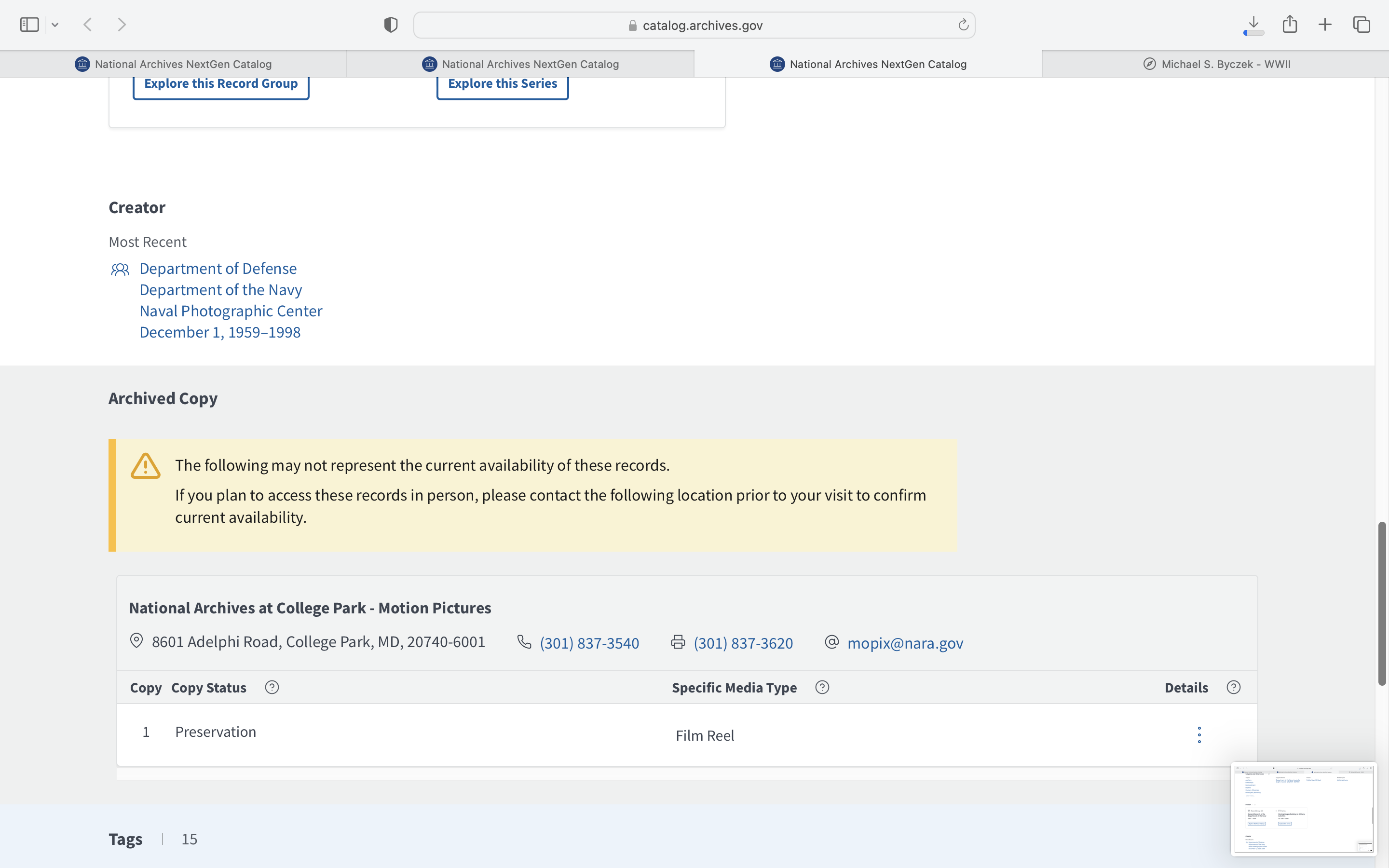
Task: Click the Copy Status help icon
Action: click(272, 687)
